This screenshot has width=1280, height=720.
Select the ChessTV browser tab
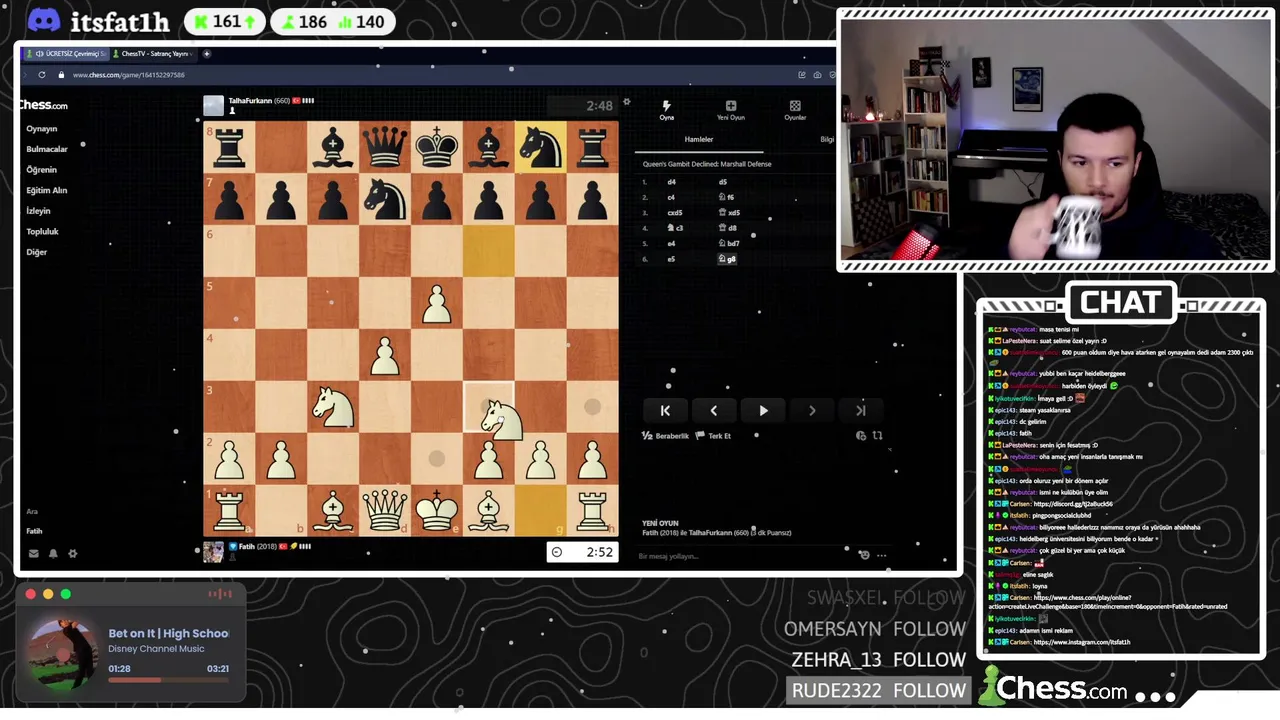coord(153,53)
